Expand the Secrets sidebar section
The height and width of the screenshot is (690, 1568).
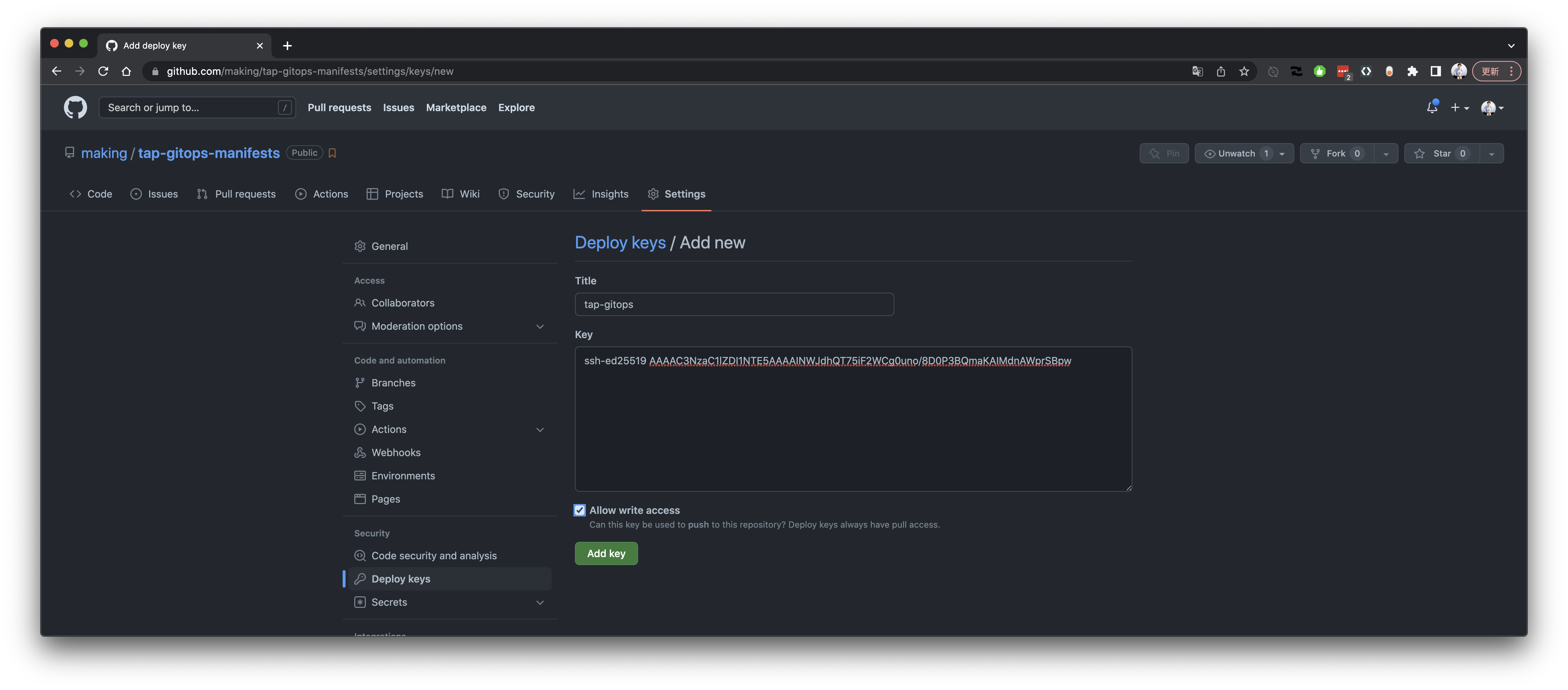tap(540, 602)
